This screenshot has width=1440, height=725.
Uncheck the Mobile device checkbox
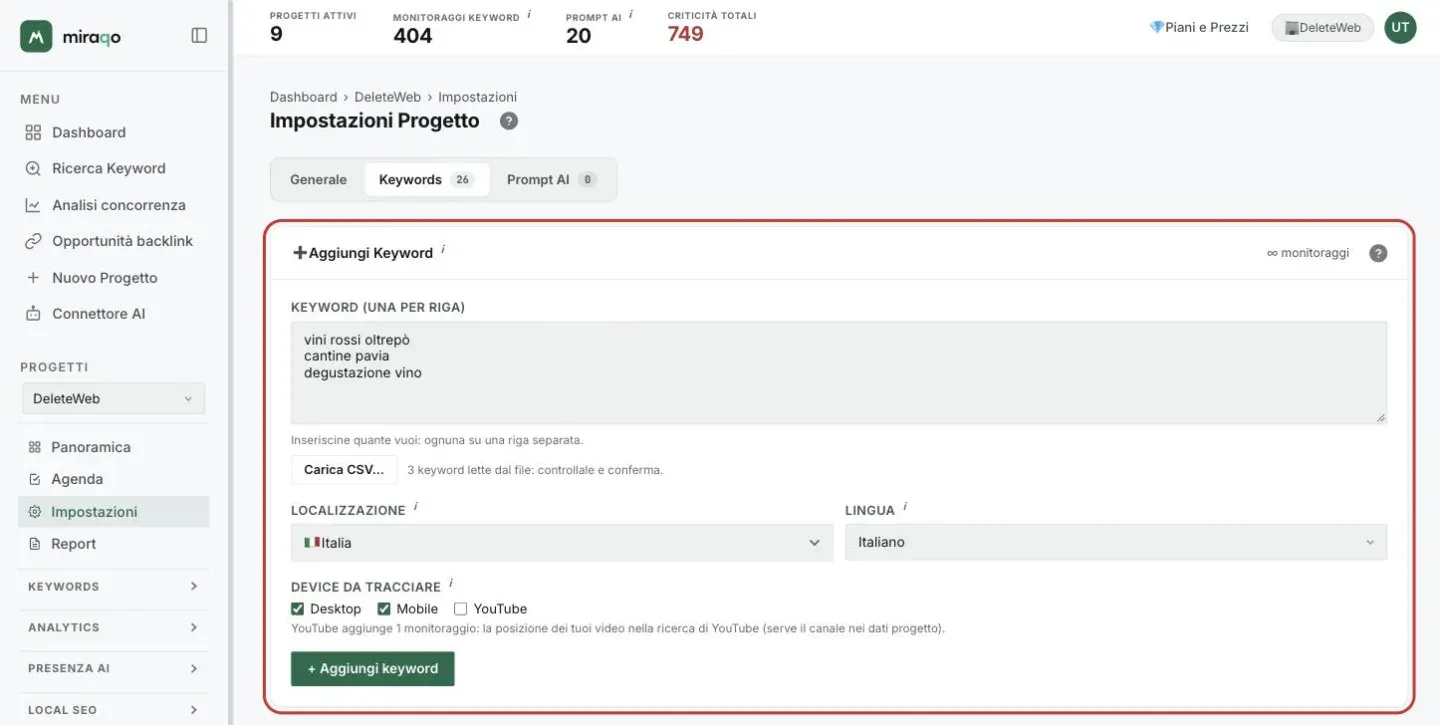click(x=383, y=609)
